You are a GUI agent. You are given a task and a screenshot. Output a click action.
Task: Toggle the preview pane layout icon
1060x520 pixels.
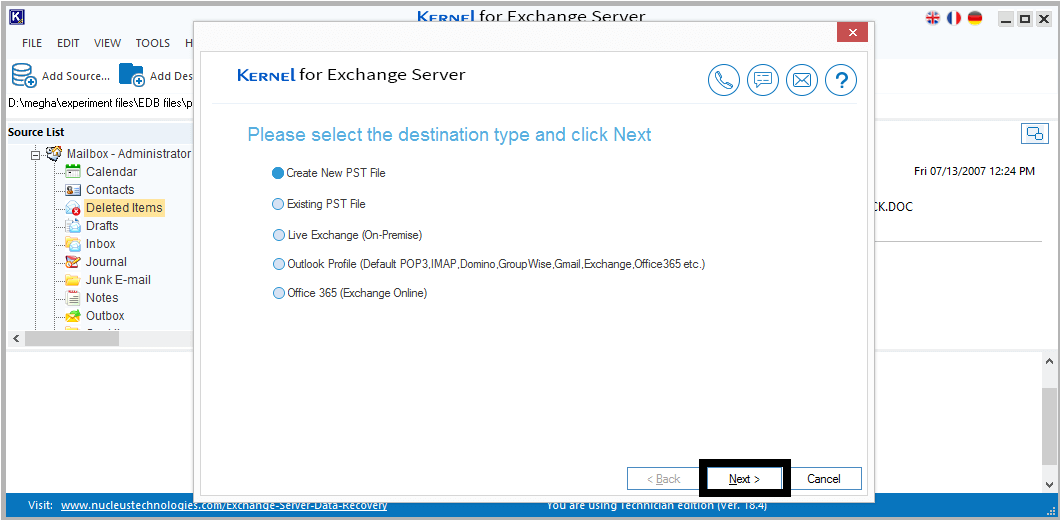pyautogui.click(x=1034, y=134)
